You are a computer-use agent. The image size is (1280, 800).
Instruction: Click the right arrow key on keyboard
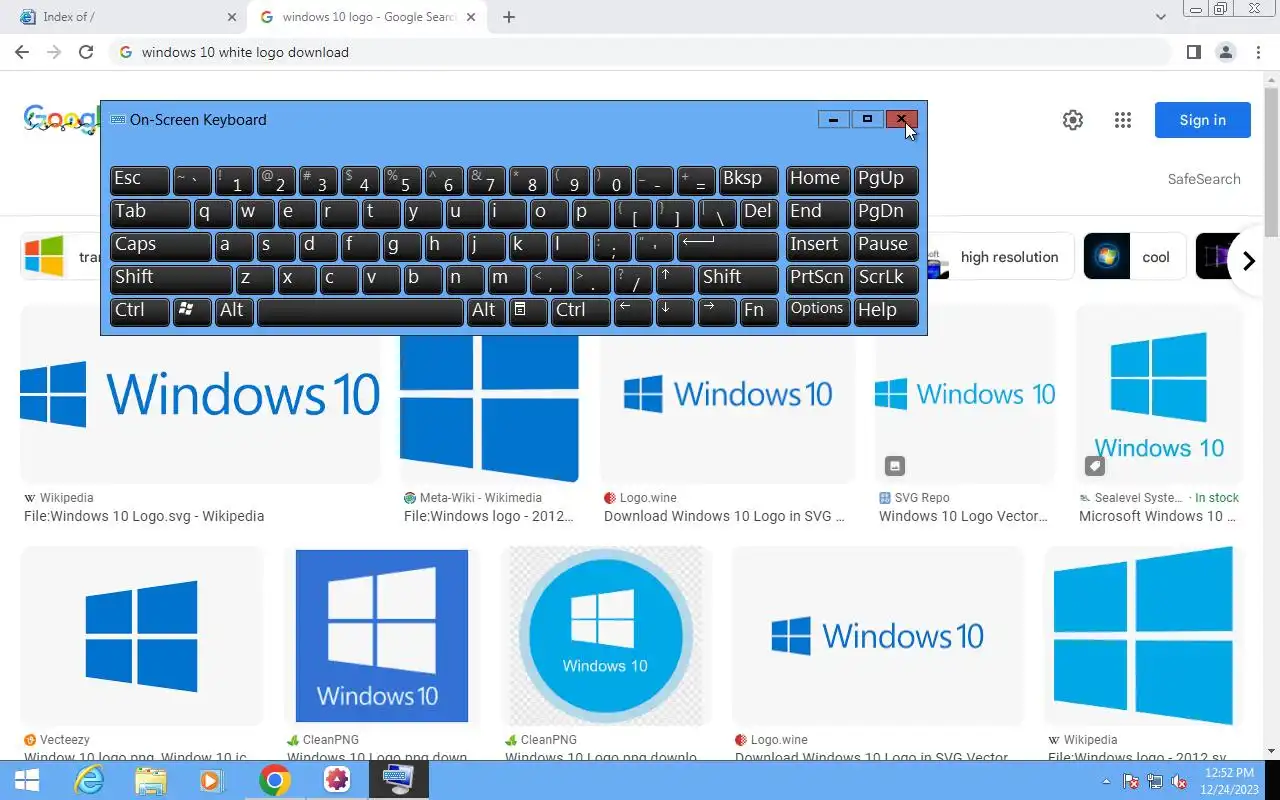717,311
